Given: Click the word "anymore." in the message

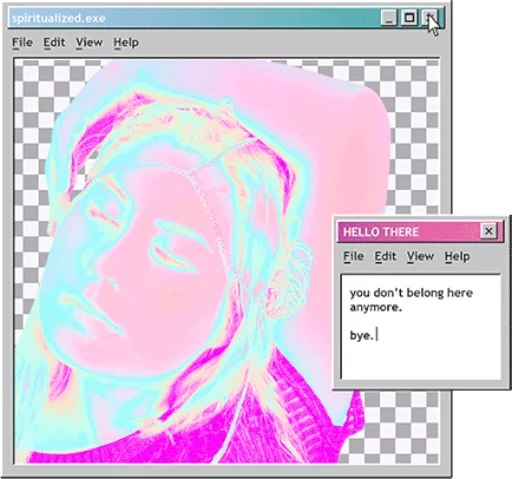Looking at the screenshot, I should tap(376, 307).
